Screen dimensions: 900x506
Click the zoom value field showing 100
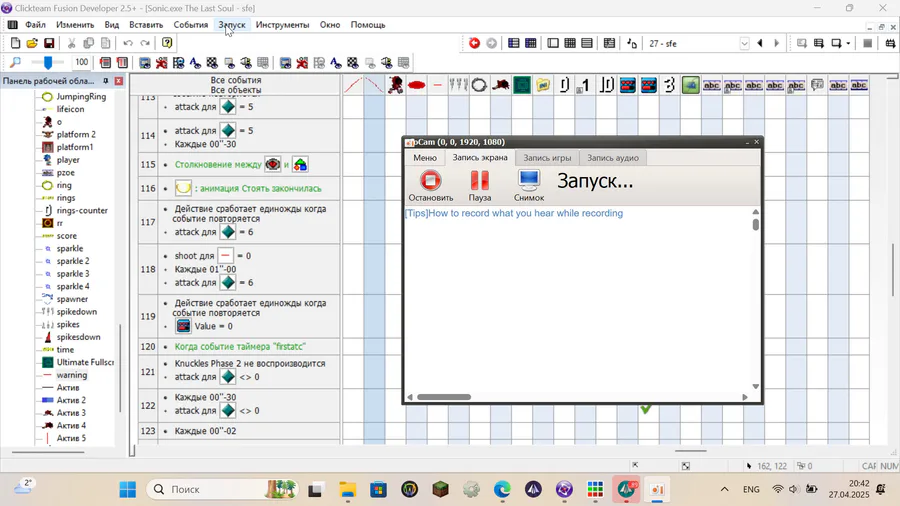tap(82, 62)
